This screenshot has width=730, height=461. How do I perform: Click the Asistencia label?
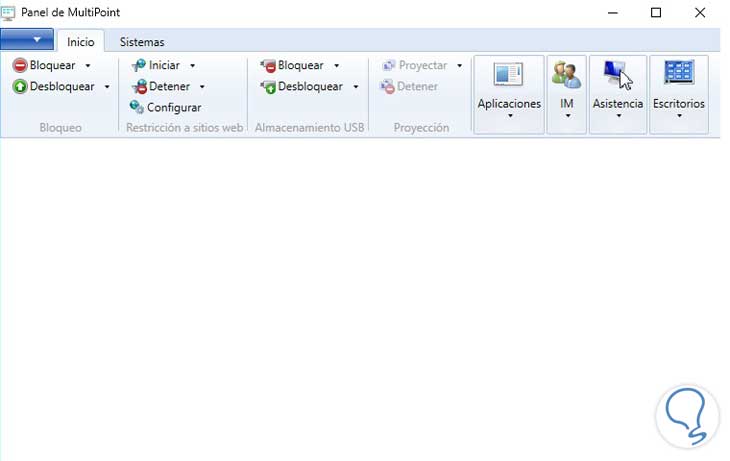pos(618,104)
